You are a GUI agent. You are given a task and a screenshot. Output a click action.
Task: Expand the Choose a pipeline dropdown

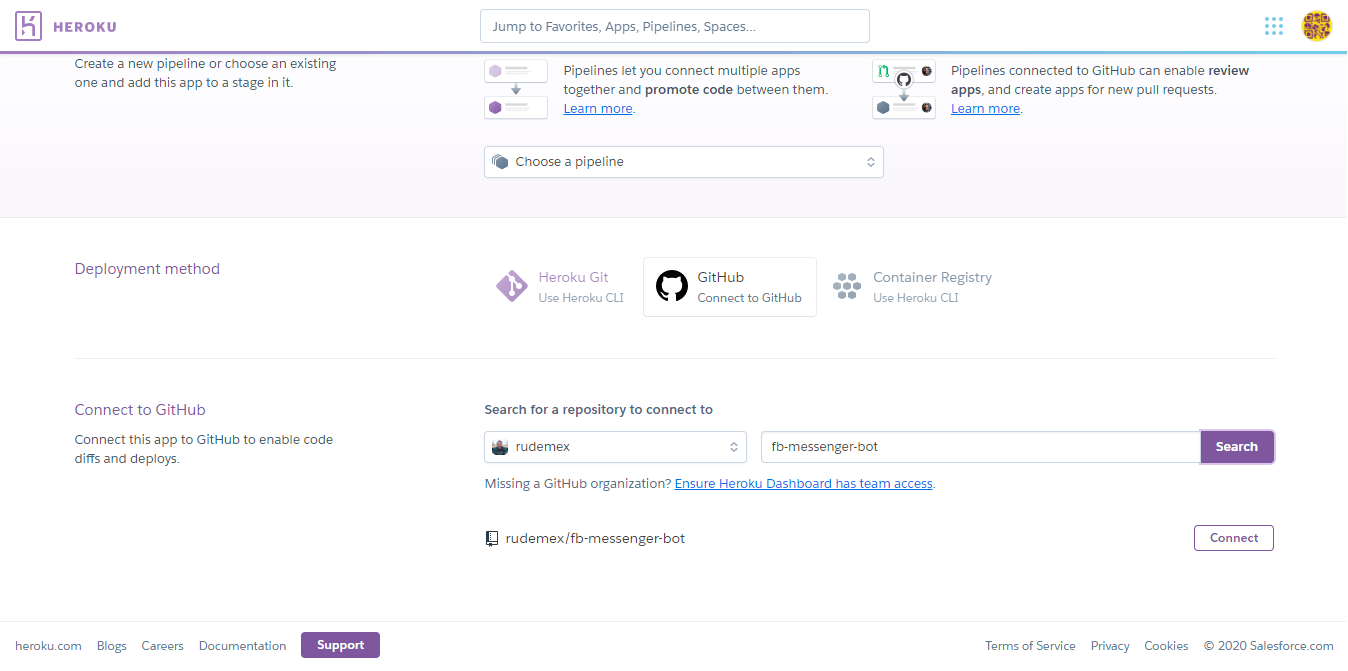pyautogui.click(x=684, y=162)
